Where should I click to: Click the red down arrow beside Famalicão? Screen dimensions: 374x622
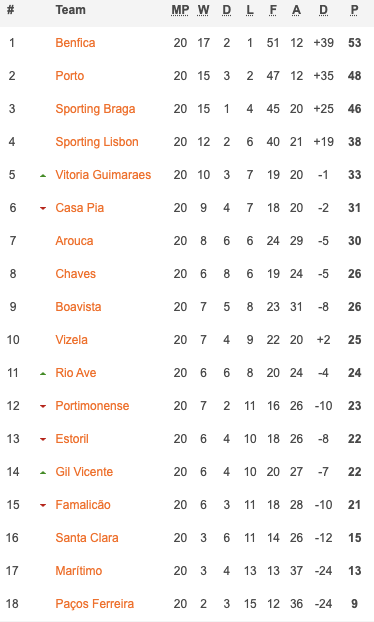tap(43, 505)
